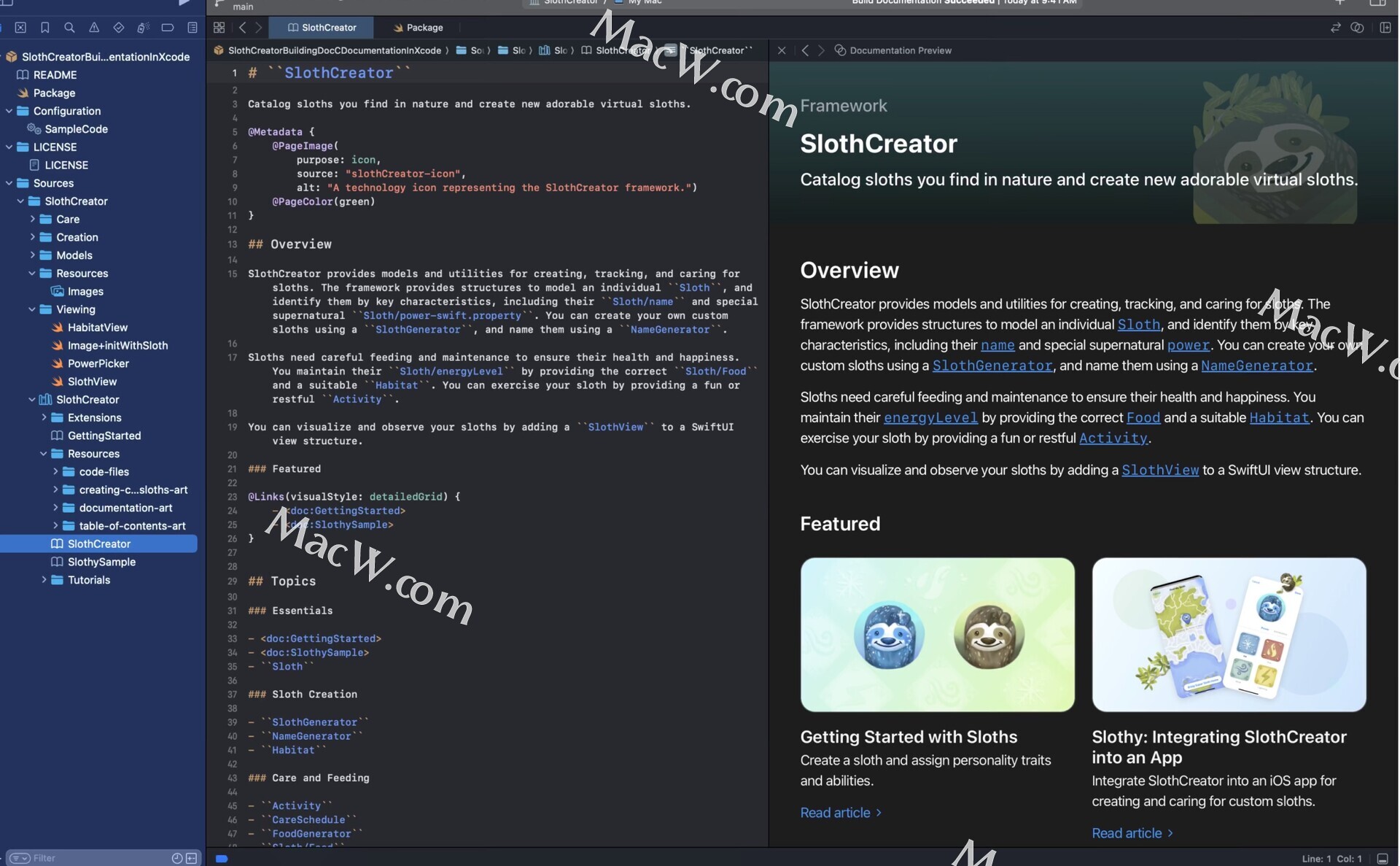Image resolution: width=1400 pixels, height=866 pixels.
Task: Open the Habitat link in Overview
Action: click(x=1279, y=418)
